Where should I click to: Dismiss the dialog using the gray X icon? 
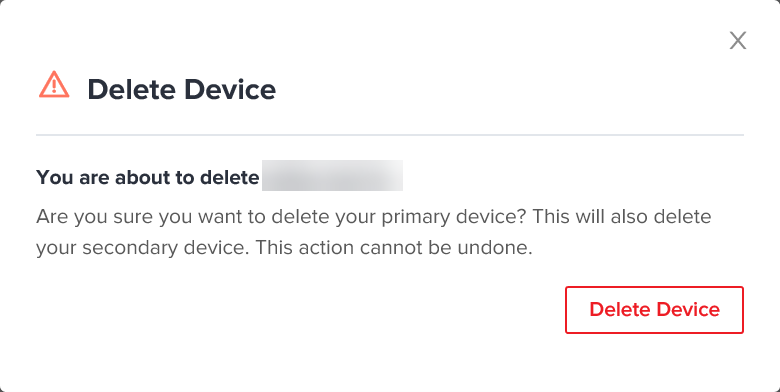(738, 40)
